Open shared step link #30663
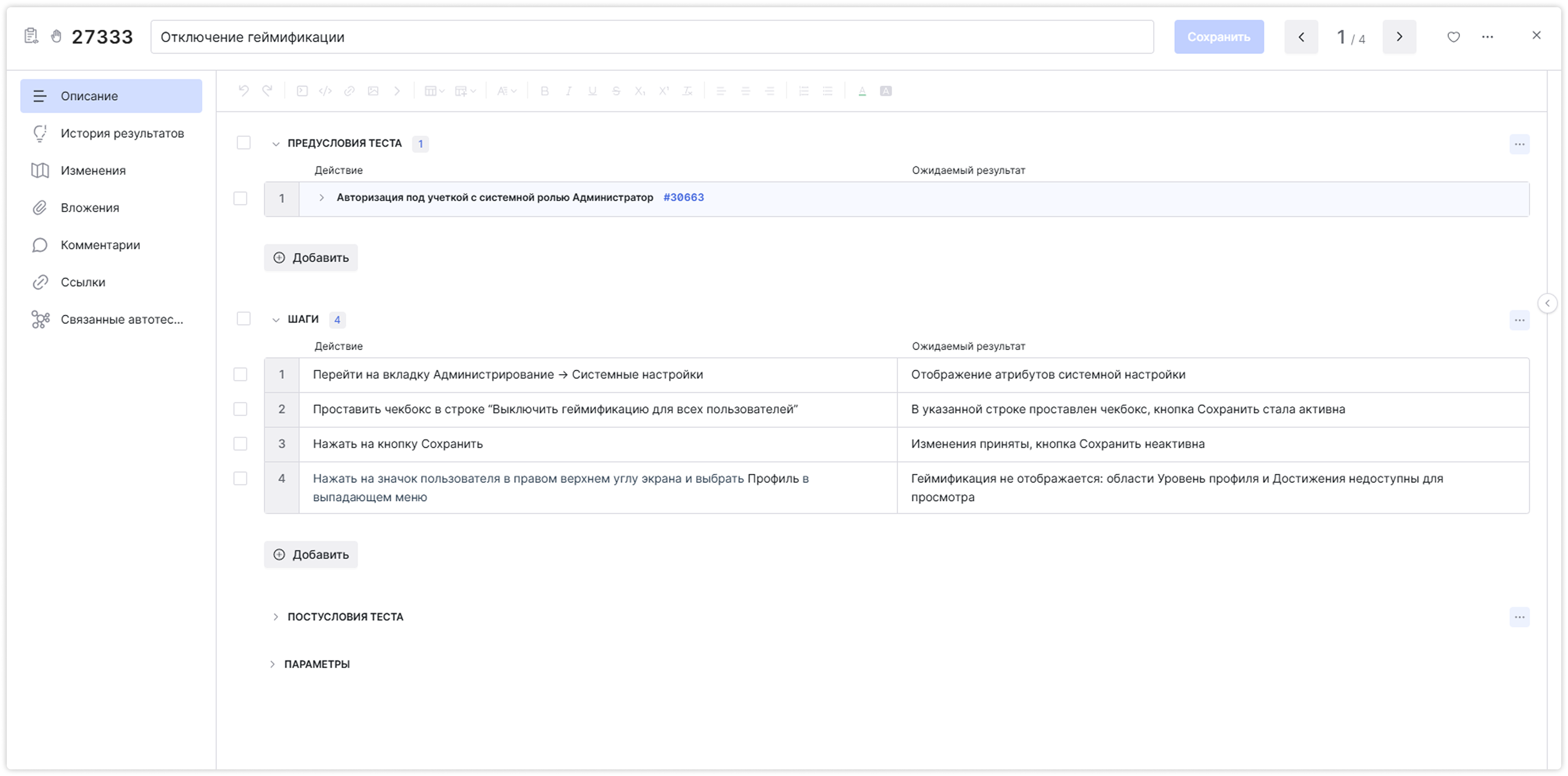Viewport: 1568px width, 776px height. coord(683,197)
